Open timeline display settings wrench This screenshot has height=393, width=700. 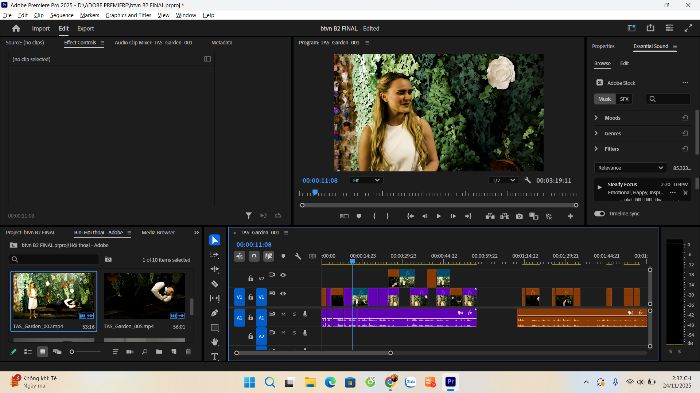click(x=298, y=256)
